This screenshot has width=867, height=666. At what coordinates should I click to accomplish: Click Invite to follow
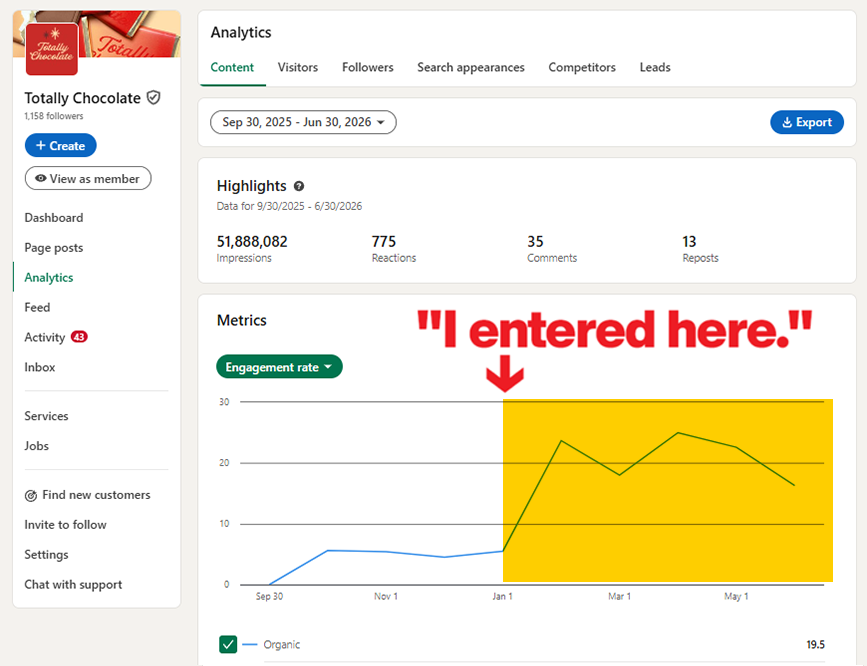(65, 525)
